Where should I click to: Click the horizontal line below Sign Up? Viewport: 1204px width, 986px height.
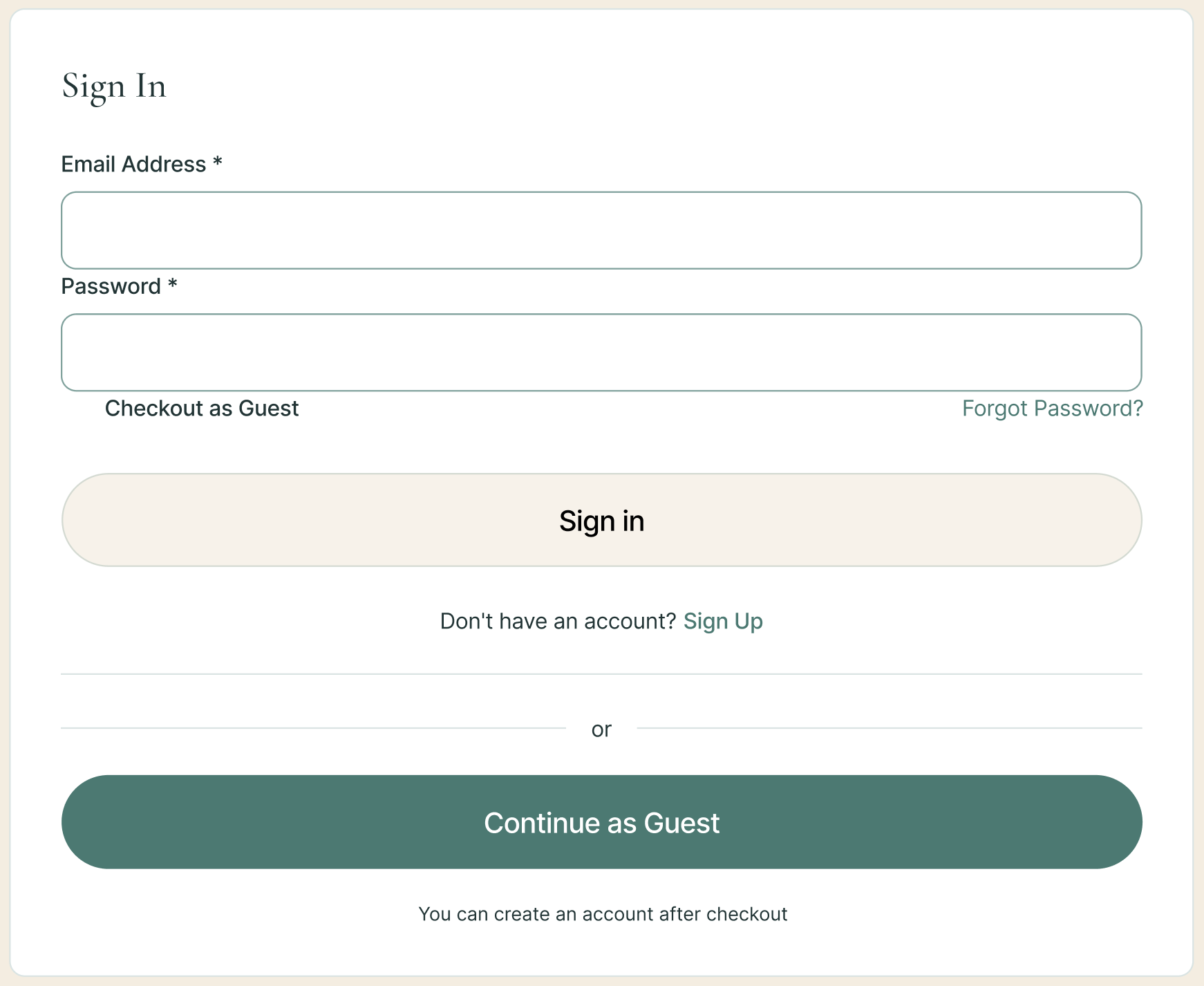[601, 674]
